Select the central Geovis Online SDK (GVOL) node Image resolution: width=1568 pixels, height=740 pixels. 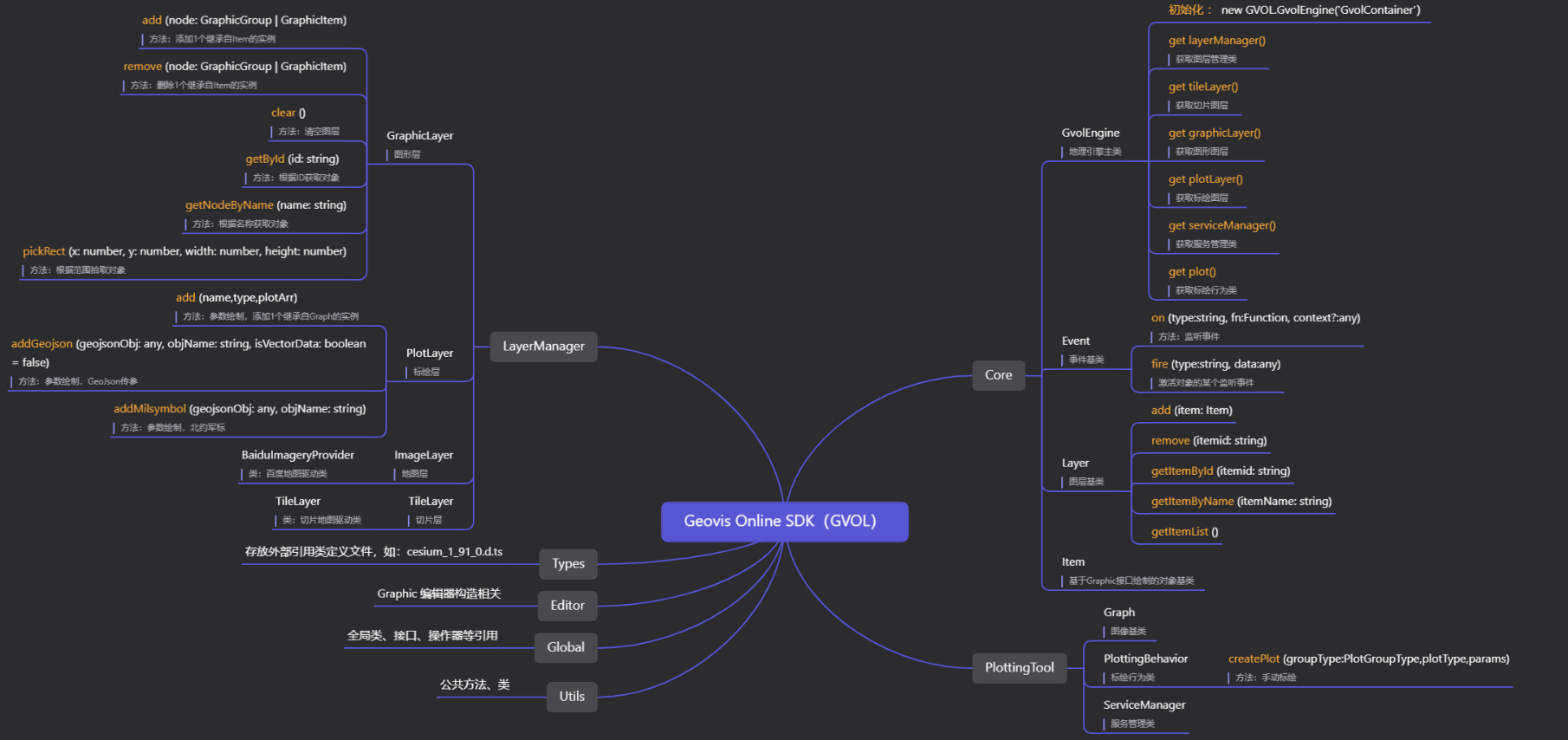[784, 521]
